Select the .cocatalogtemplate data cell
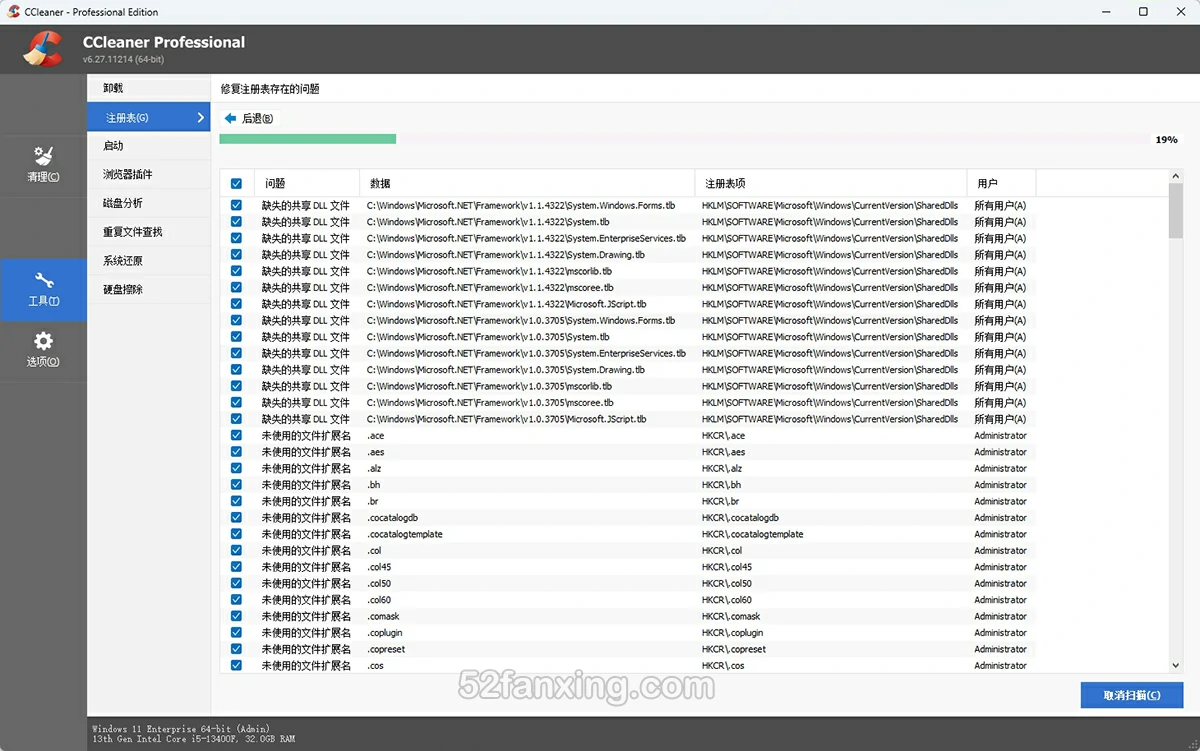Viewport: 1200px width, 751px height. (404, 534)
